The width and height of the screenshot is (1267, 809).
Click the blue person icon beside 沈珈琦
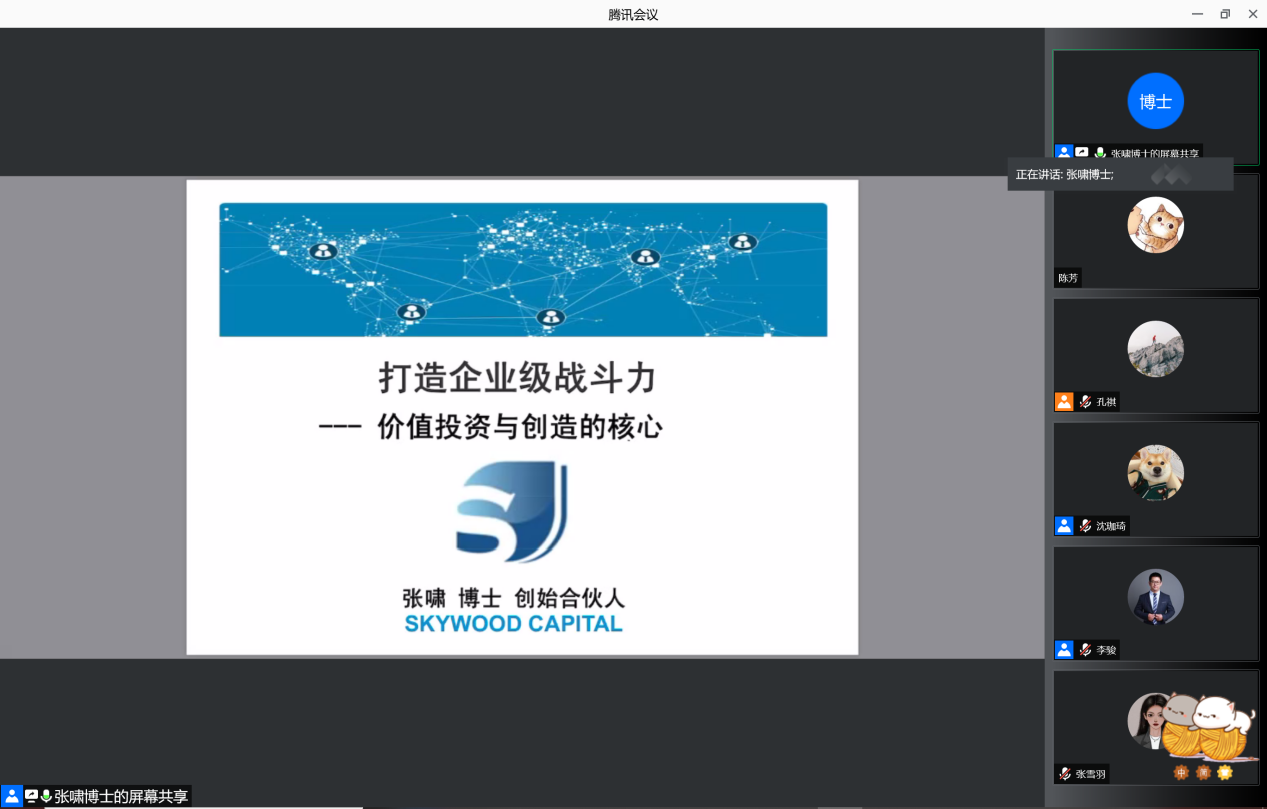[1064, 526]
